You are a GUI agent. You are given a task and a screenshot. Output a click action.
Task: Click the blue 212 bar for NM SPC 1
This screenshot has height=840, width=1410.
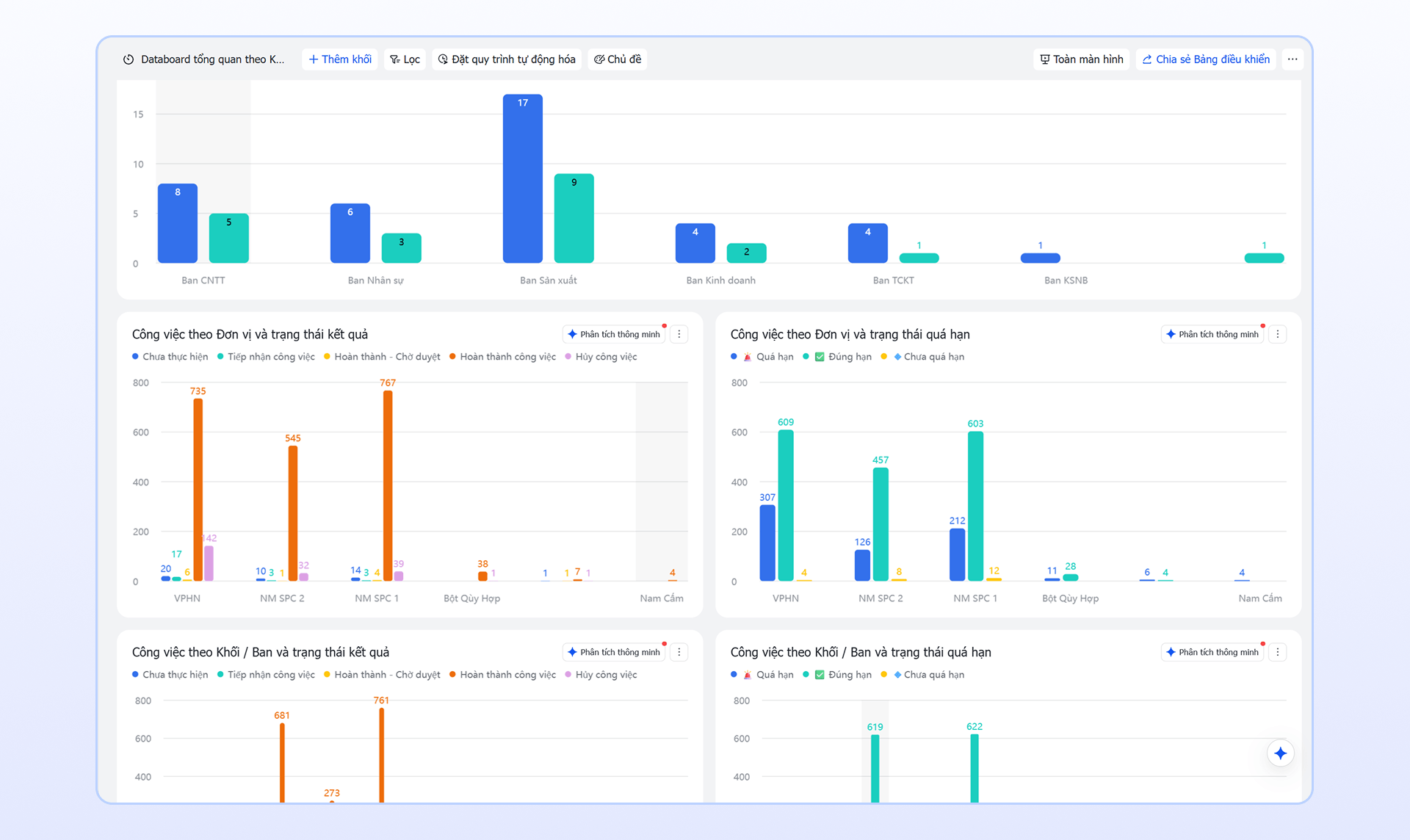pos(957,554)
